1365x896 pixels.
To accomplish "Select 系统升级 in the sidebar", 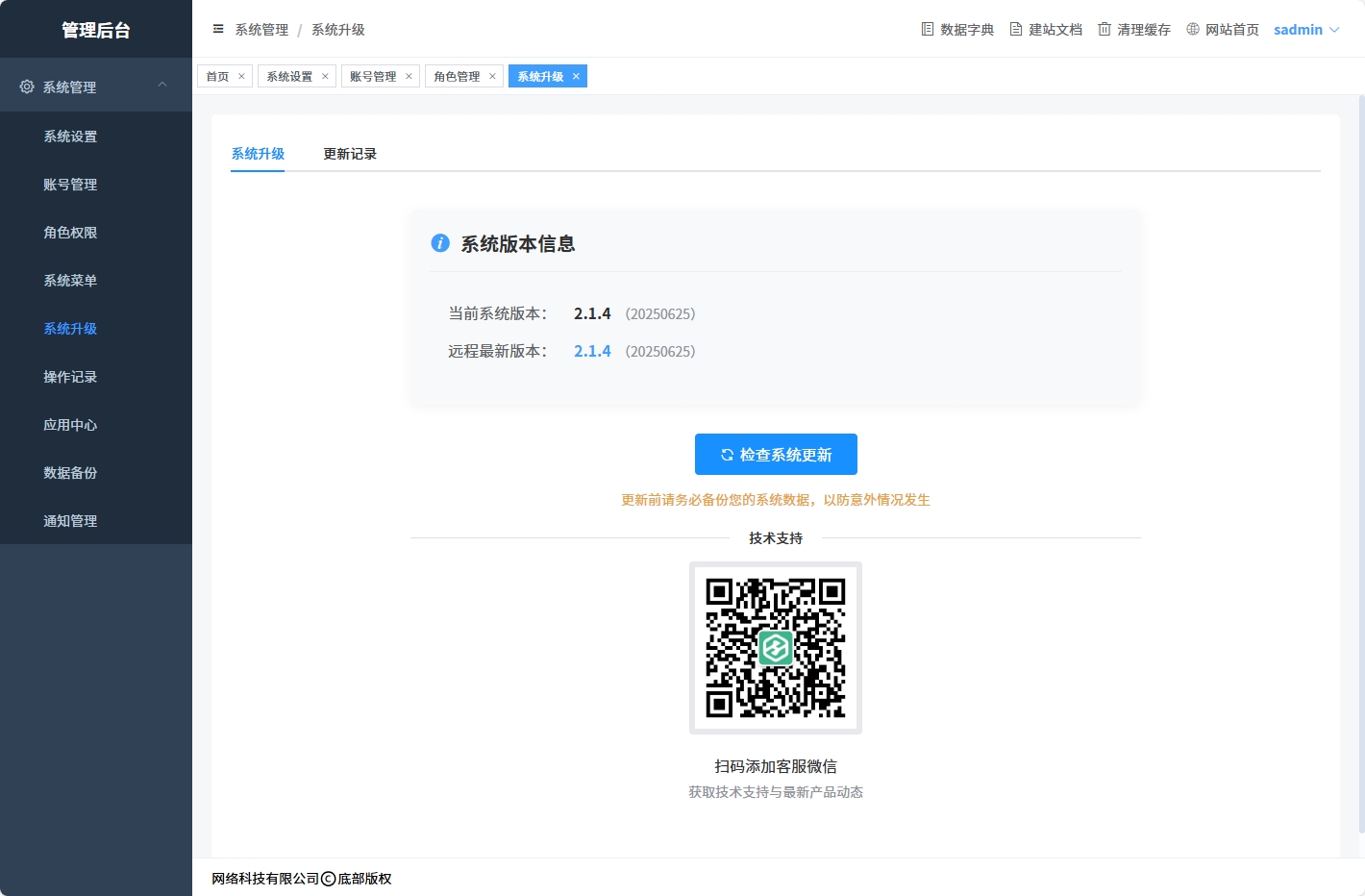I will [96, 329].
